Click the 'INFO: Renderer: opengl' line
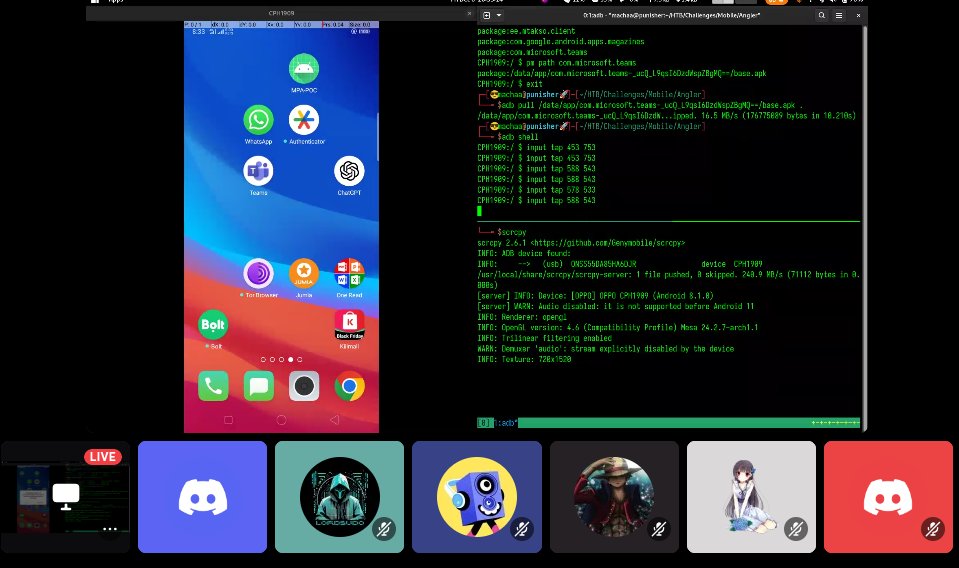Viewport: 959px width, 568px height. (522, 317)
